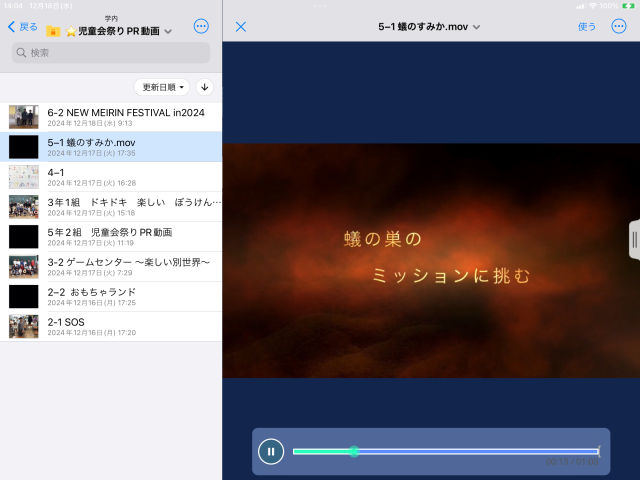Toggle the sort direction arrow button
The width and height of the screenshot is (640, 480).
click(x=204, y=87)
